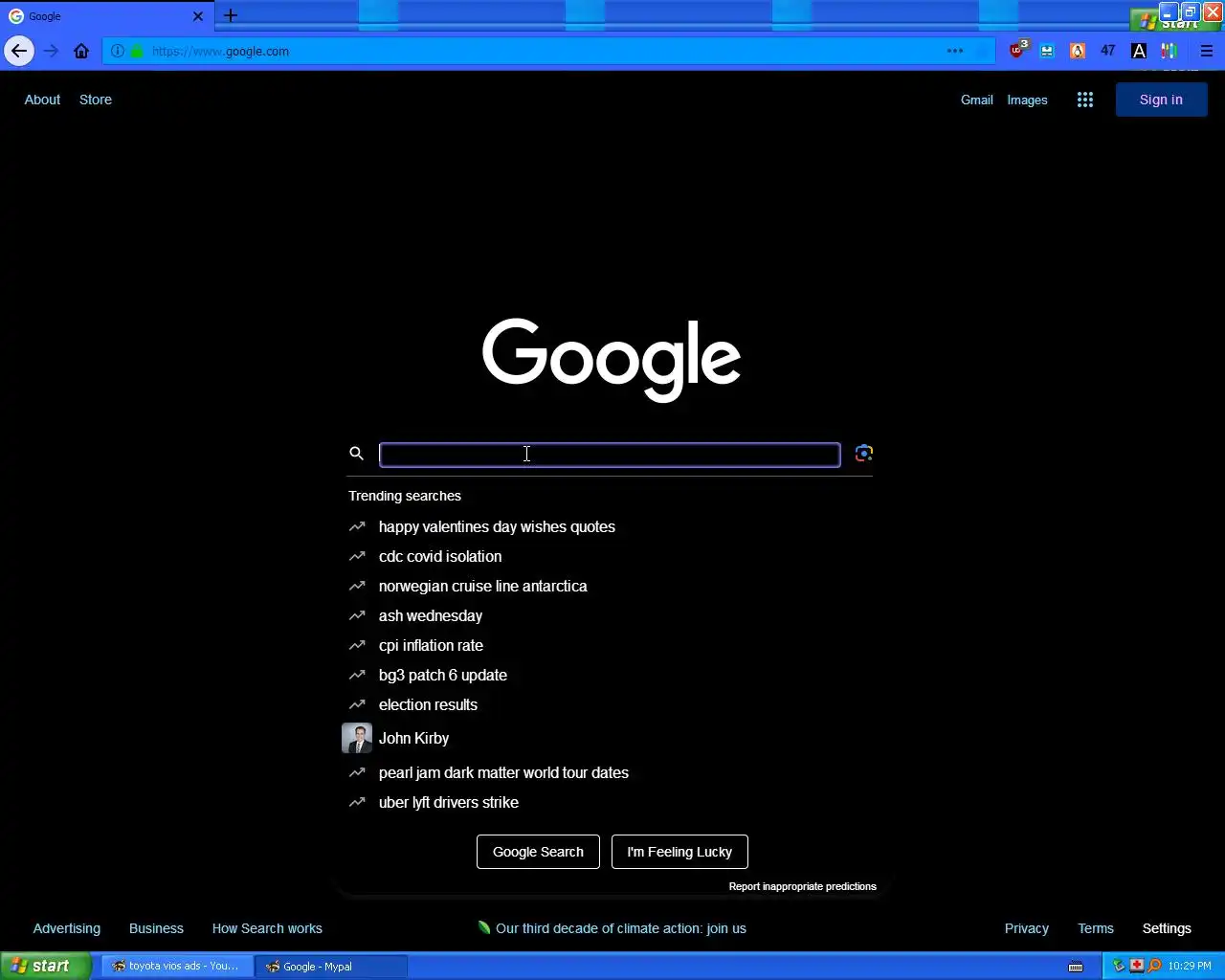The width and height of the screenshot is (1225, 980).
Task: Open the Store link
Action: point(96,100)
